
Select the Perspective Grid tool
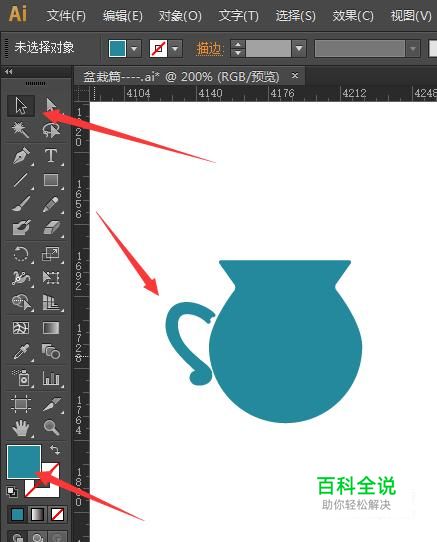51,302
